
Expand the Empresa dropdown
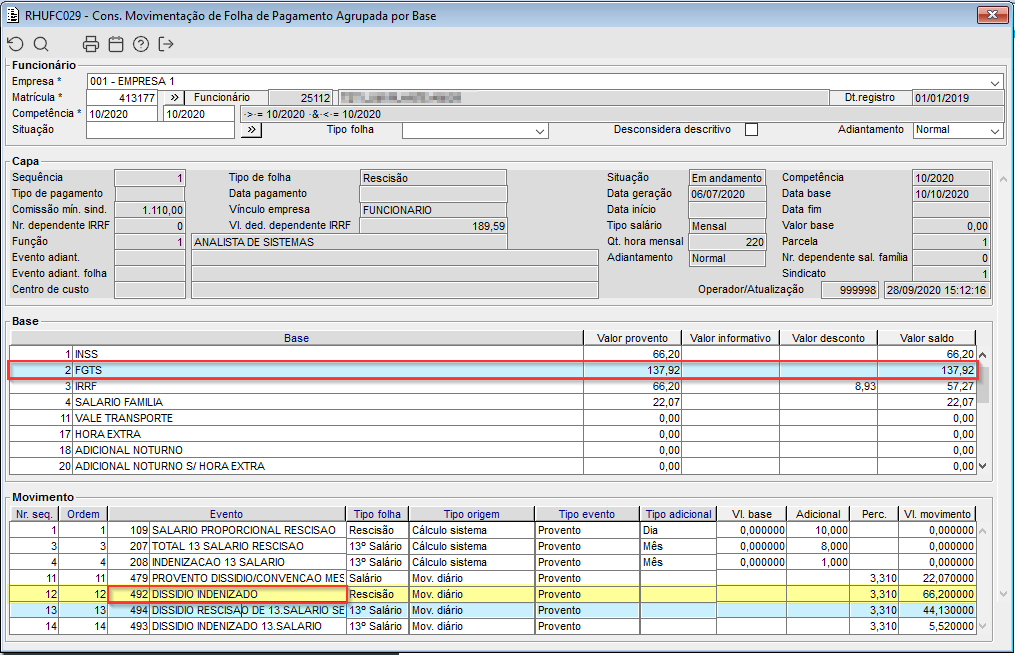pyautogui.click(x=995, y=82)
